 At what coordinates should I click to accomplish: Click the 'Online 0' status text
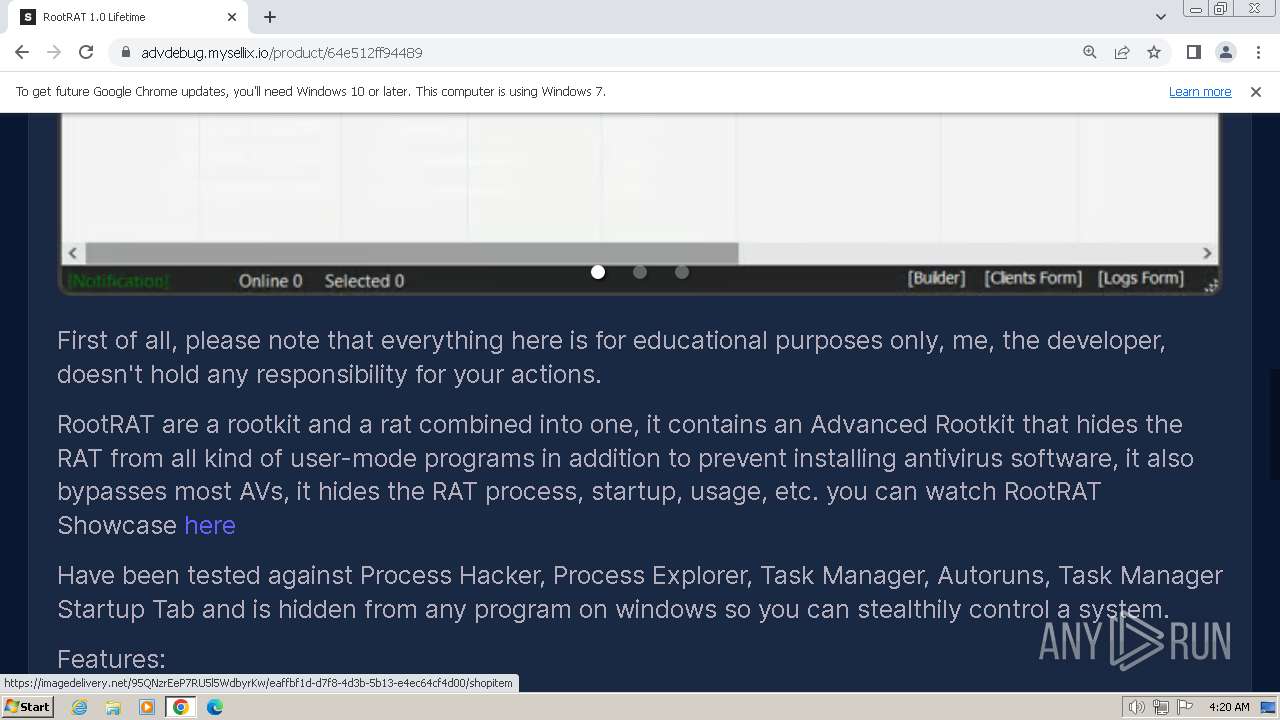click(x=270, y=281)
